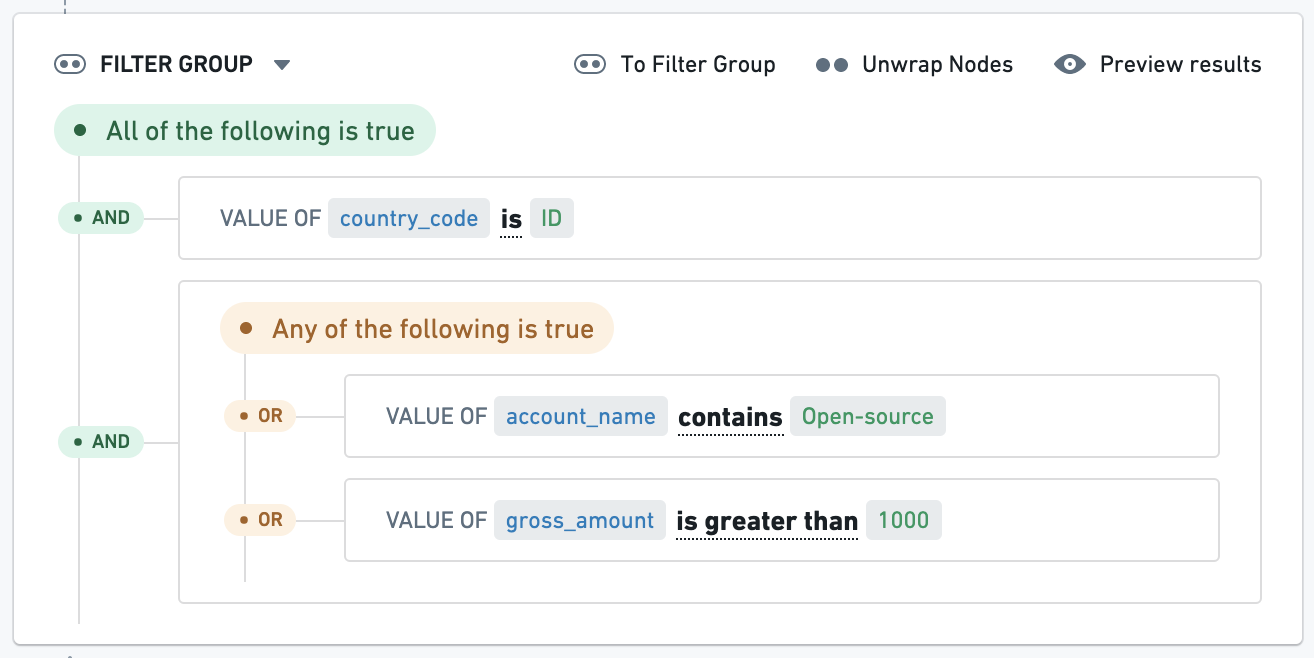Select the gross_amount field chip
This screenshot has width=1314, height=658.
[x=580, y=520]
